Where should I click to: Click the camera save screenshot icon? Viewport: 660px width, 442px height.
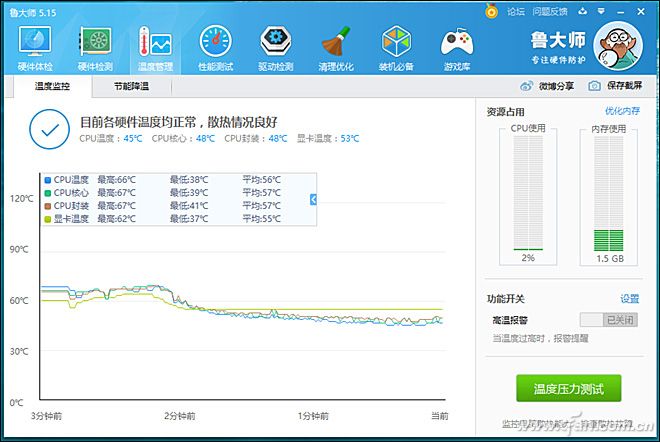coord(594,86)
